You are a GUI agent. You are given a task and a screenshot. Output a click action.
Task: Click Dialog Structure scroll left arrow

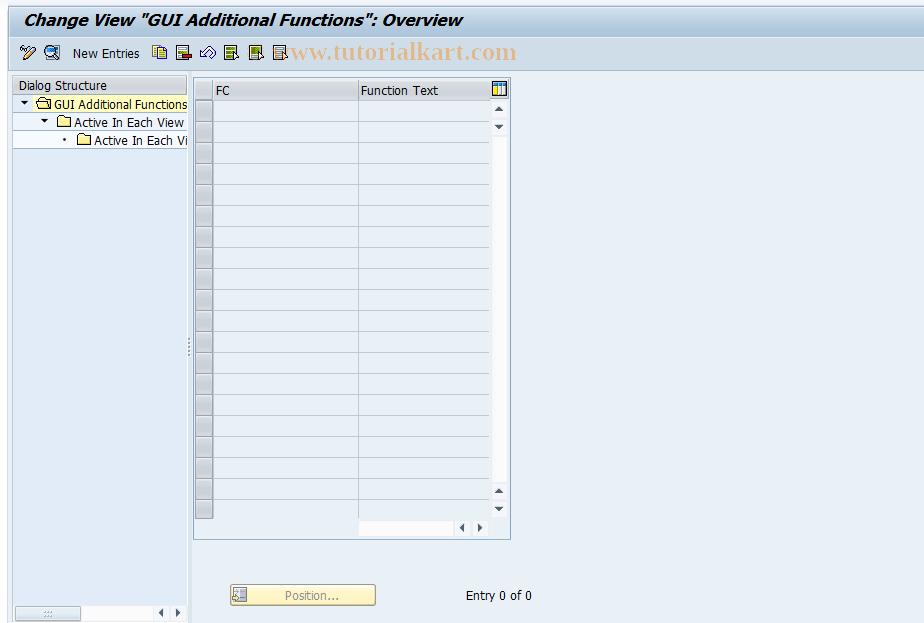point(161,613)
